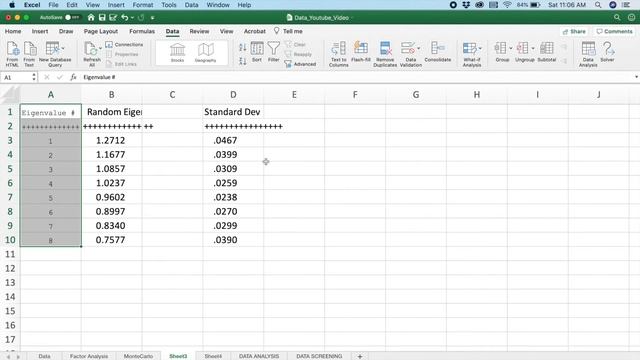This screenshot has height=360, width=640.
Task: Switch to the Review ribbon tab
Action: [199, 31]
